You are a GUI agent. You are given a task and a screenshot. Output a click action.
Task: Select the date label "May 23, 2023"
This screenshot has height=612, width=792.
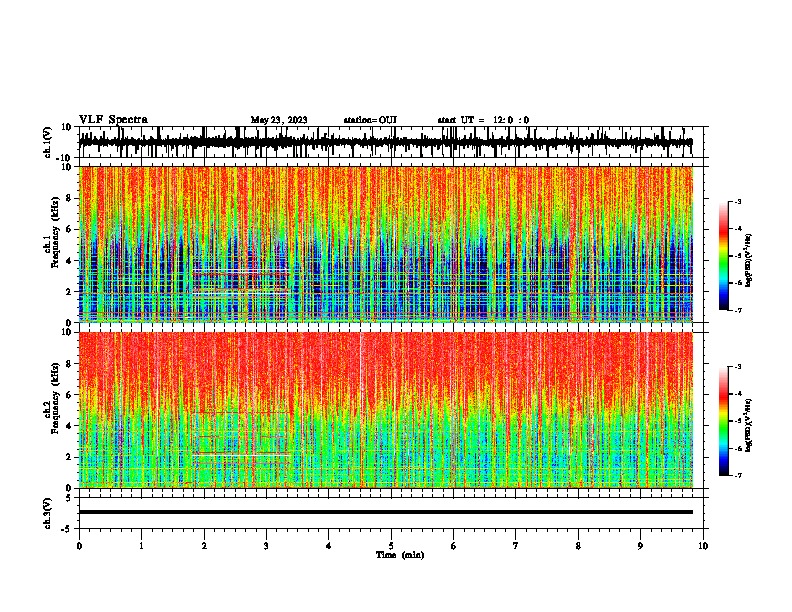click(279, 120)
